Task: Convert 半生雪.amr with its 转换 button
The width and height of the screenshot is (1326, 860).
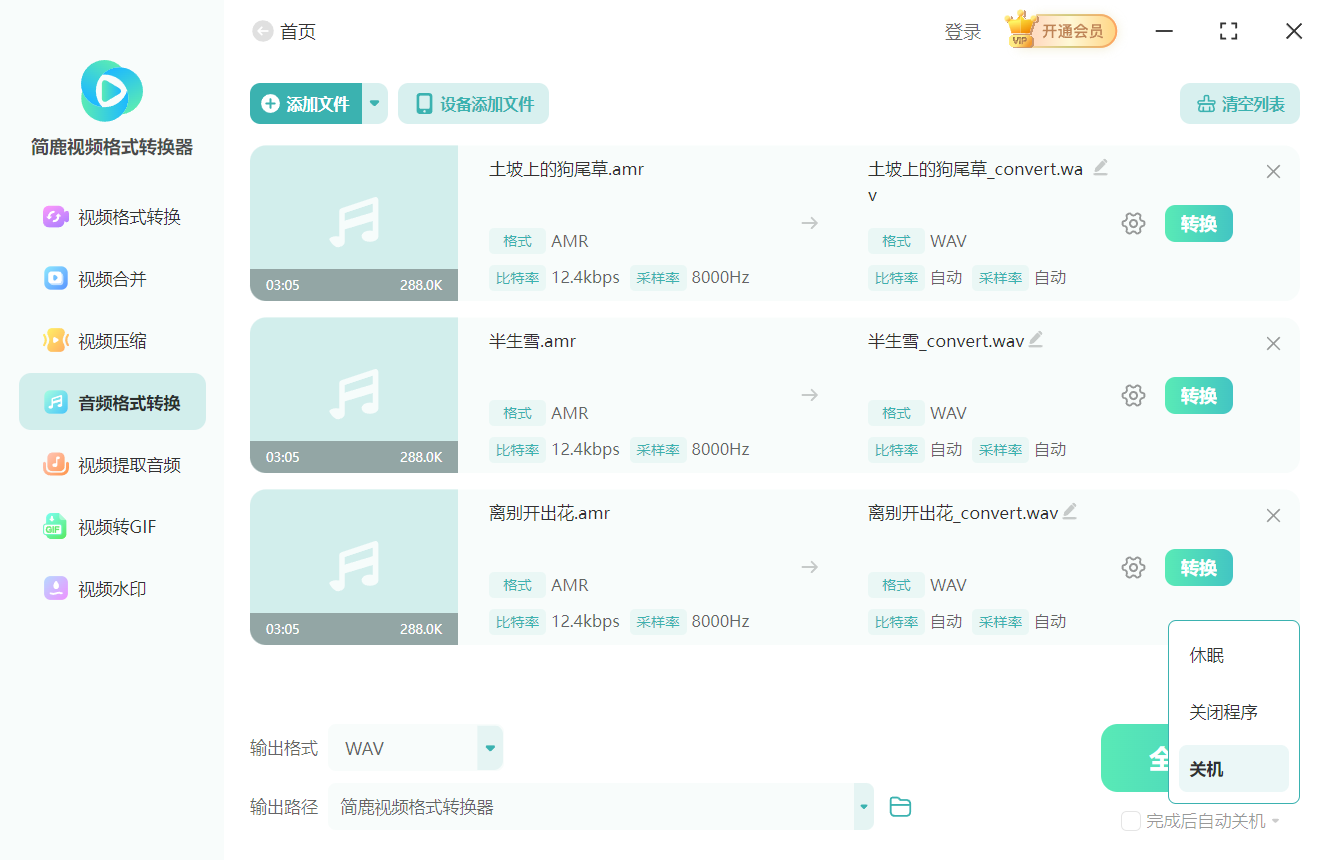Action: point(1199,396)
